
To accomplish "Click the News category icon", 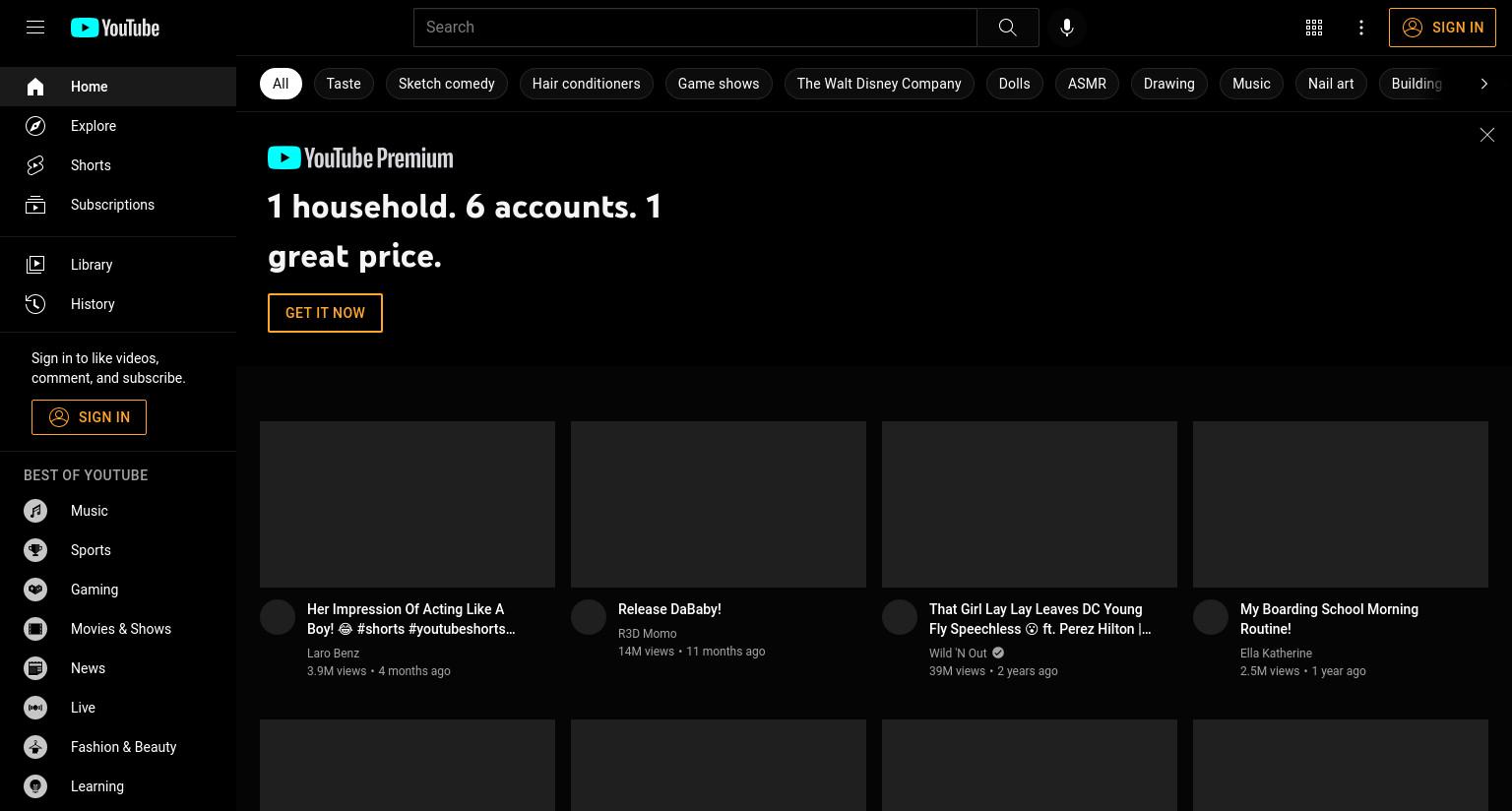I will (x=35, y=668).
